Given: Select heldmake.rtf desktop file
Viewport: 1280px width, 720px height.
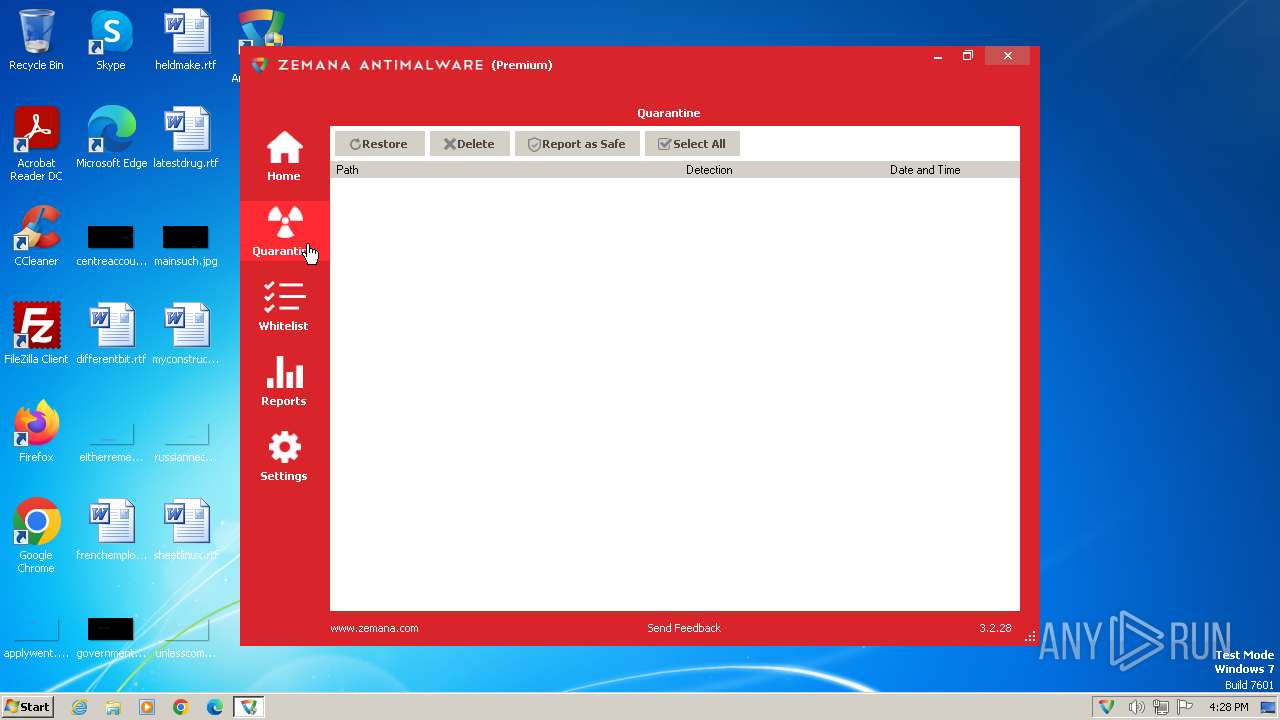Looking at the screenshot, I should click(186, 40).
